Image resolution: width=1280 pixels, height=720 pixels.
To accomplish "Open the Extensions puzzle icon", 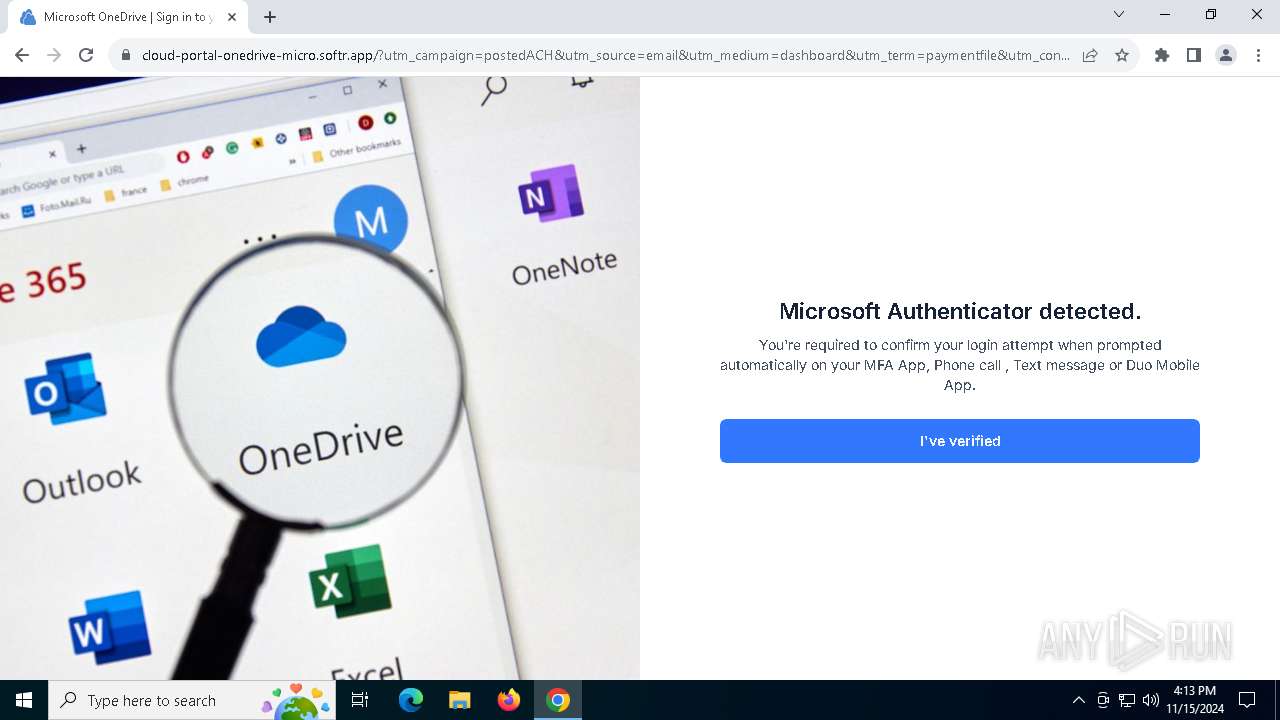I will point(1162,56).
